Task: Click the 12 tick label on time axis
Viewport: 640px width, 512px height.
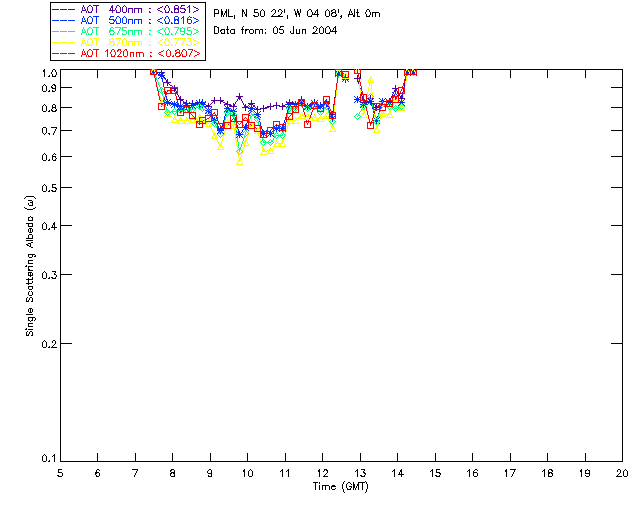Action: point(322,473)
